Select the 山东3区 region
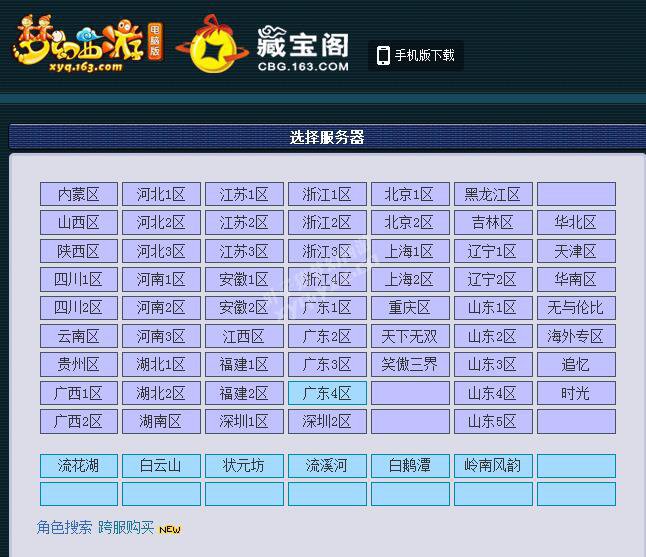This screenshot has height=557, width=646. click(493, 364)
